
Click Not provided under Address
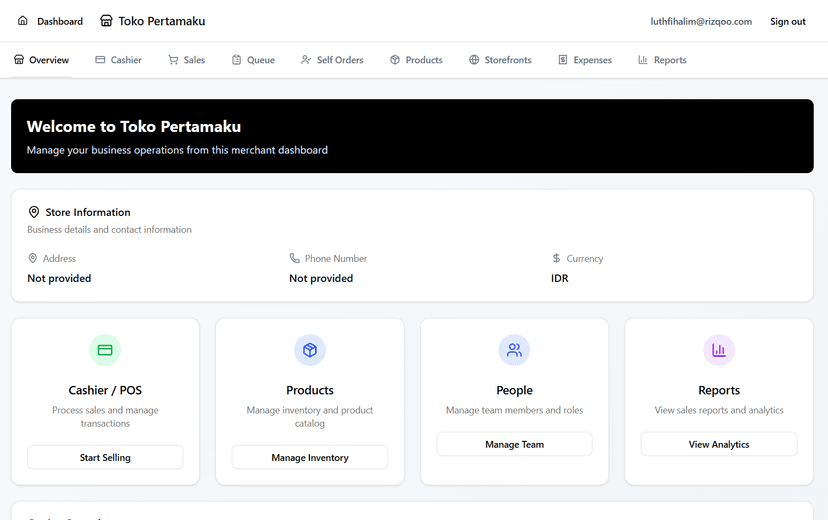click(x=59, y=278)
